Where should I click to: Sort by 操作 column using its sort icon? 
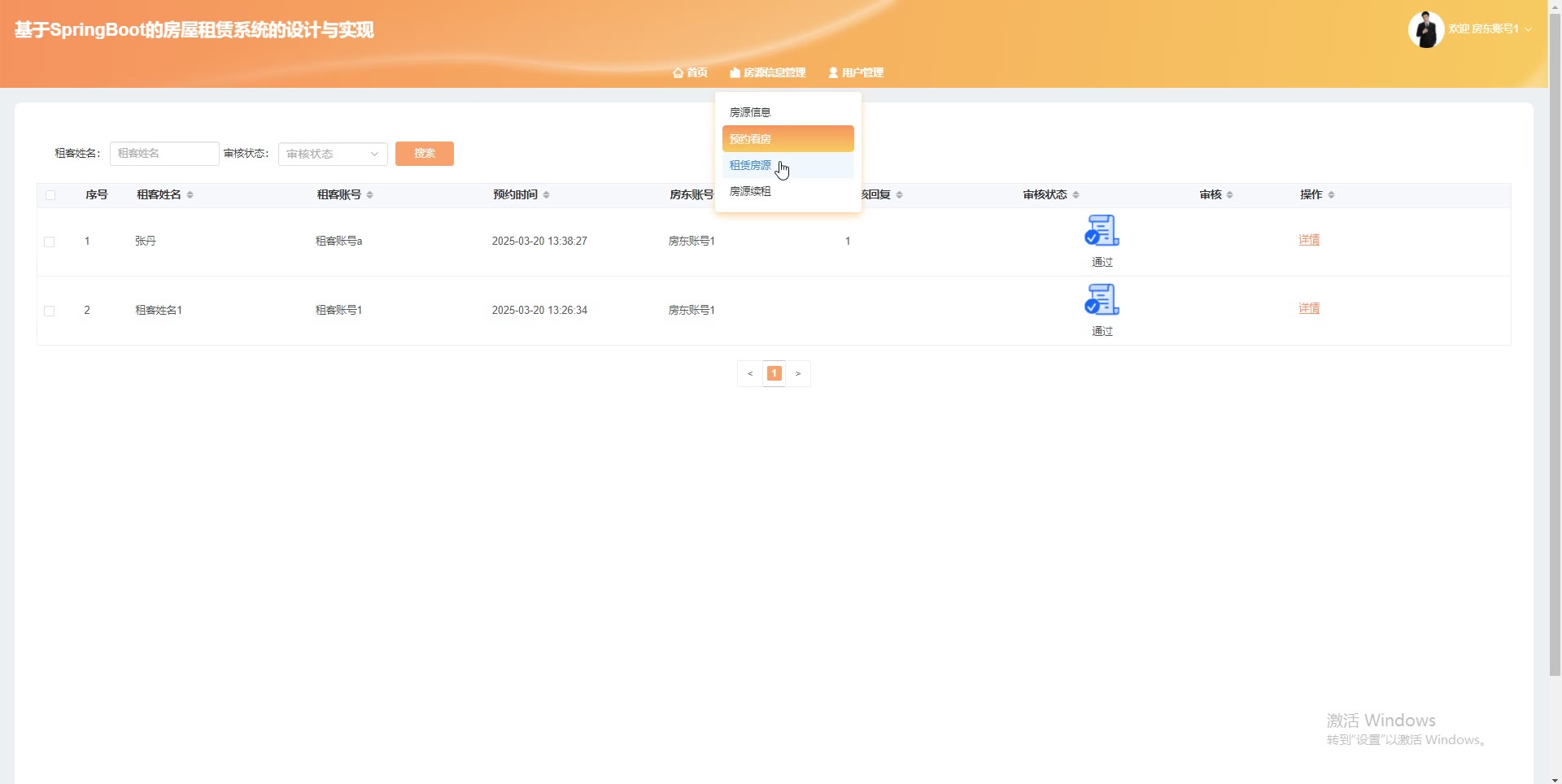(x=1332, y=195)
